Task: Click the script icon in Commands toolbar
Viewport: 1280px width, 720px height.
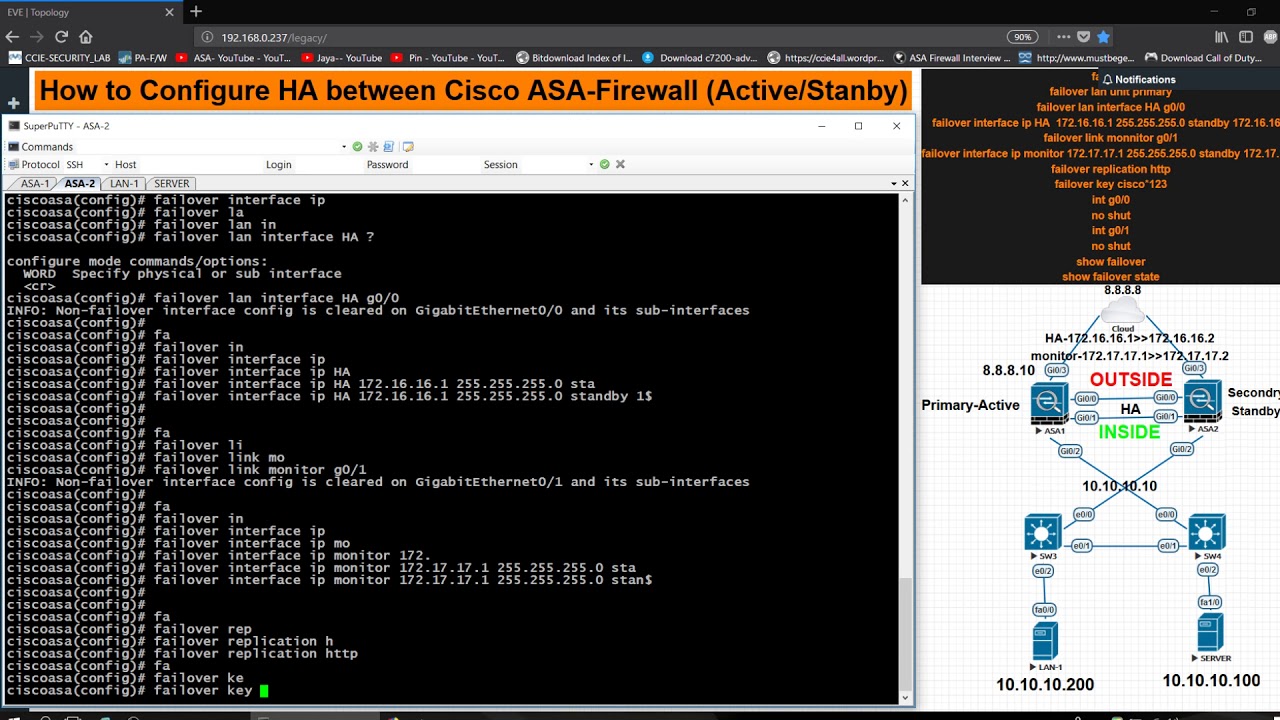Action: (389, 147)
